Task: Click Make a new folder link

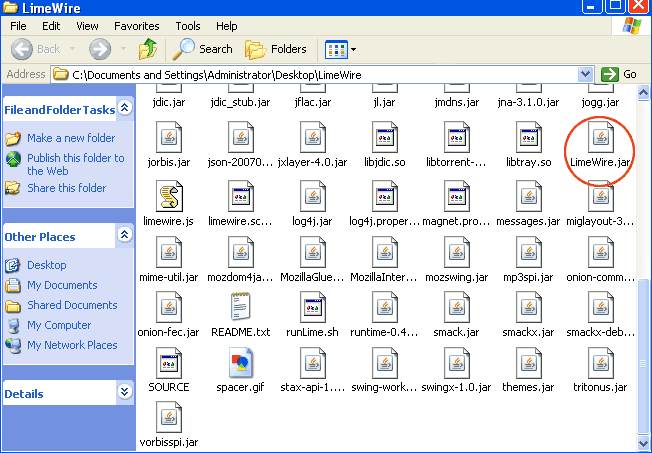Action: click(x=70, y=138)
